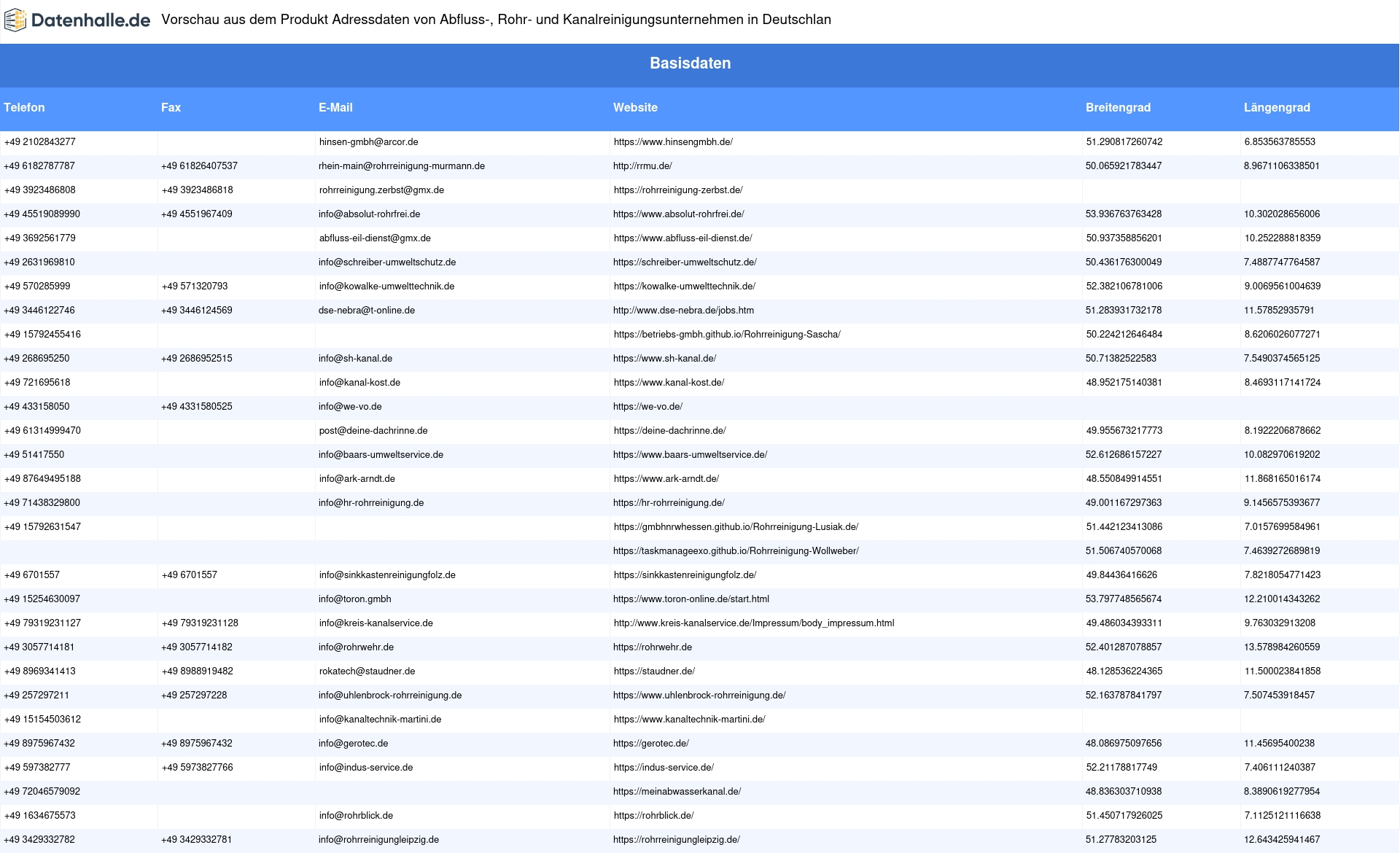Click website https://rohrwehr.de
The height and width of the screenshot is (853, 1400).
653,647
